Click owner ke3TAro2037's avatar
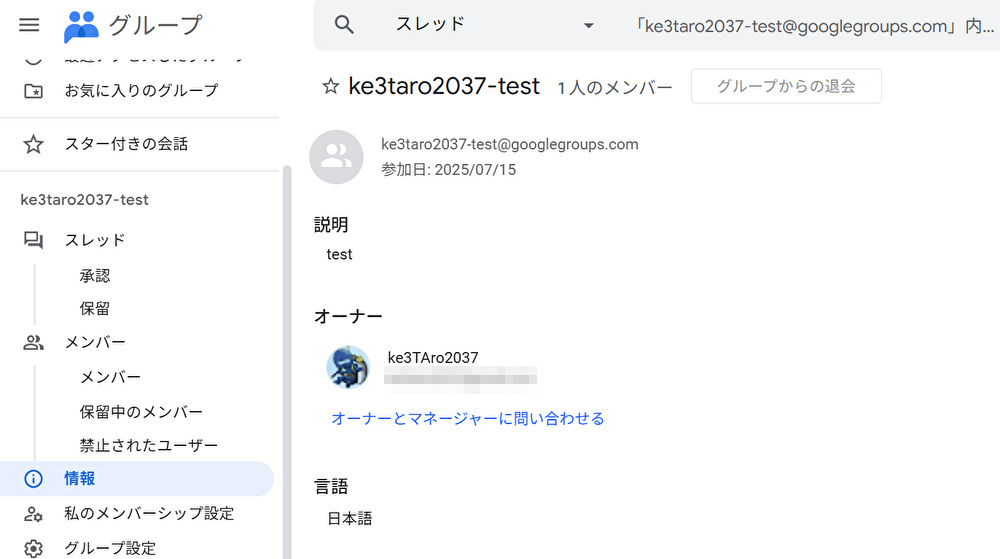1000x559 pixels. pos(348,367)
